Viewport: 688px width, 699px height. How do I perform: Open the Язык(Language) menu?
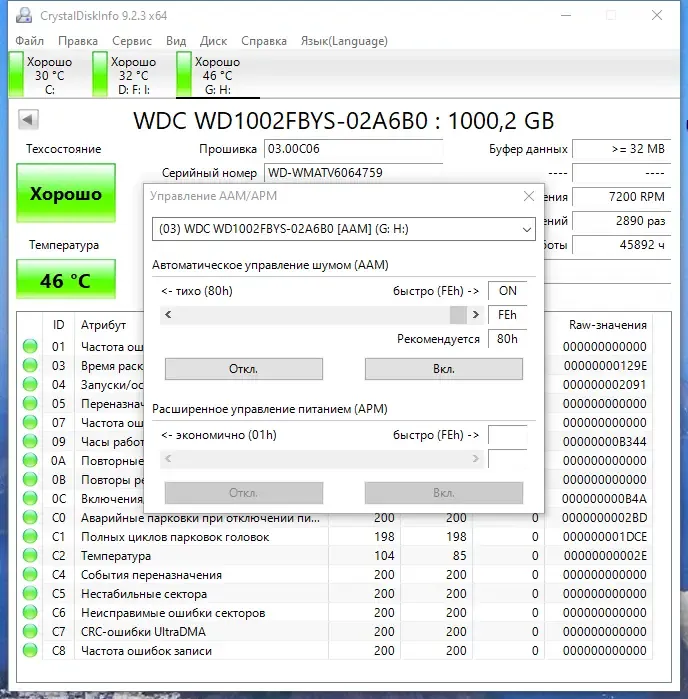[x=344, y=41]
